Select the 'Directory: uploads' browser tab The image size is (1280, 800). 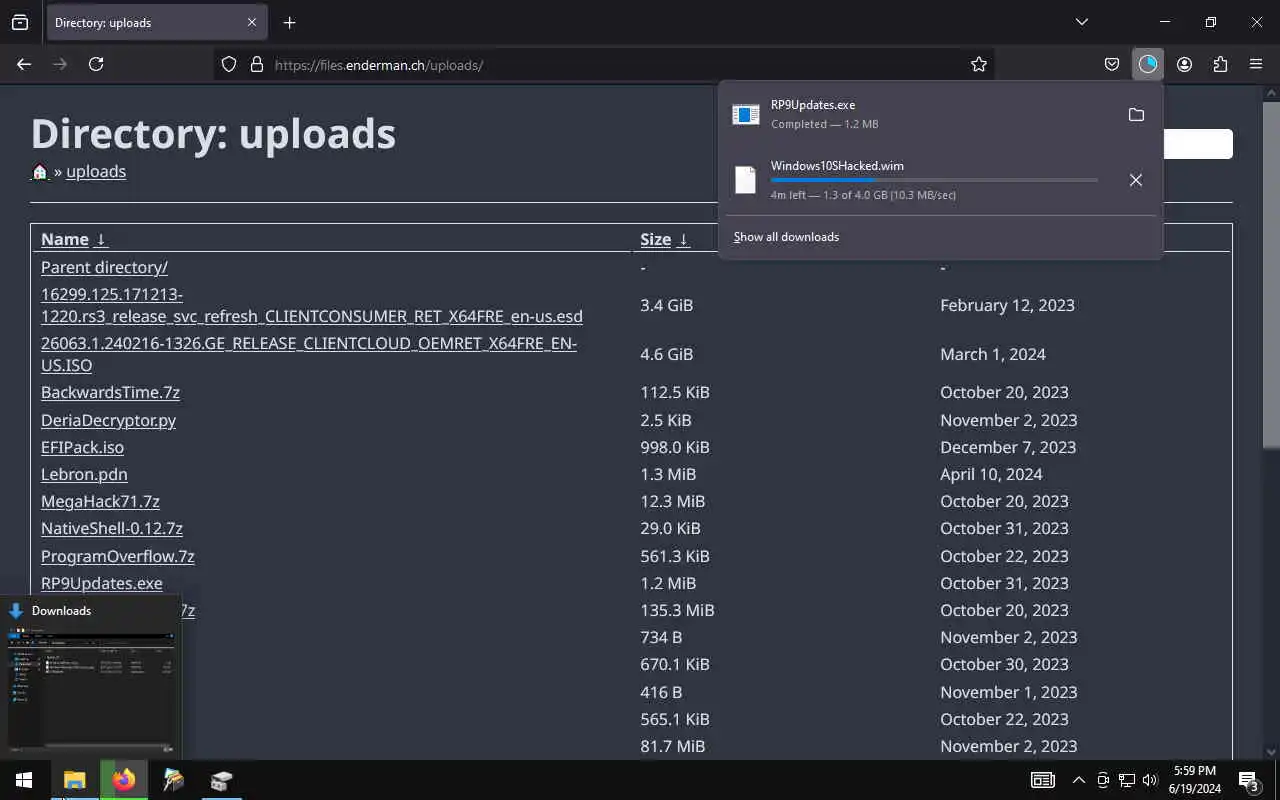[x=155, y=22]
